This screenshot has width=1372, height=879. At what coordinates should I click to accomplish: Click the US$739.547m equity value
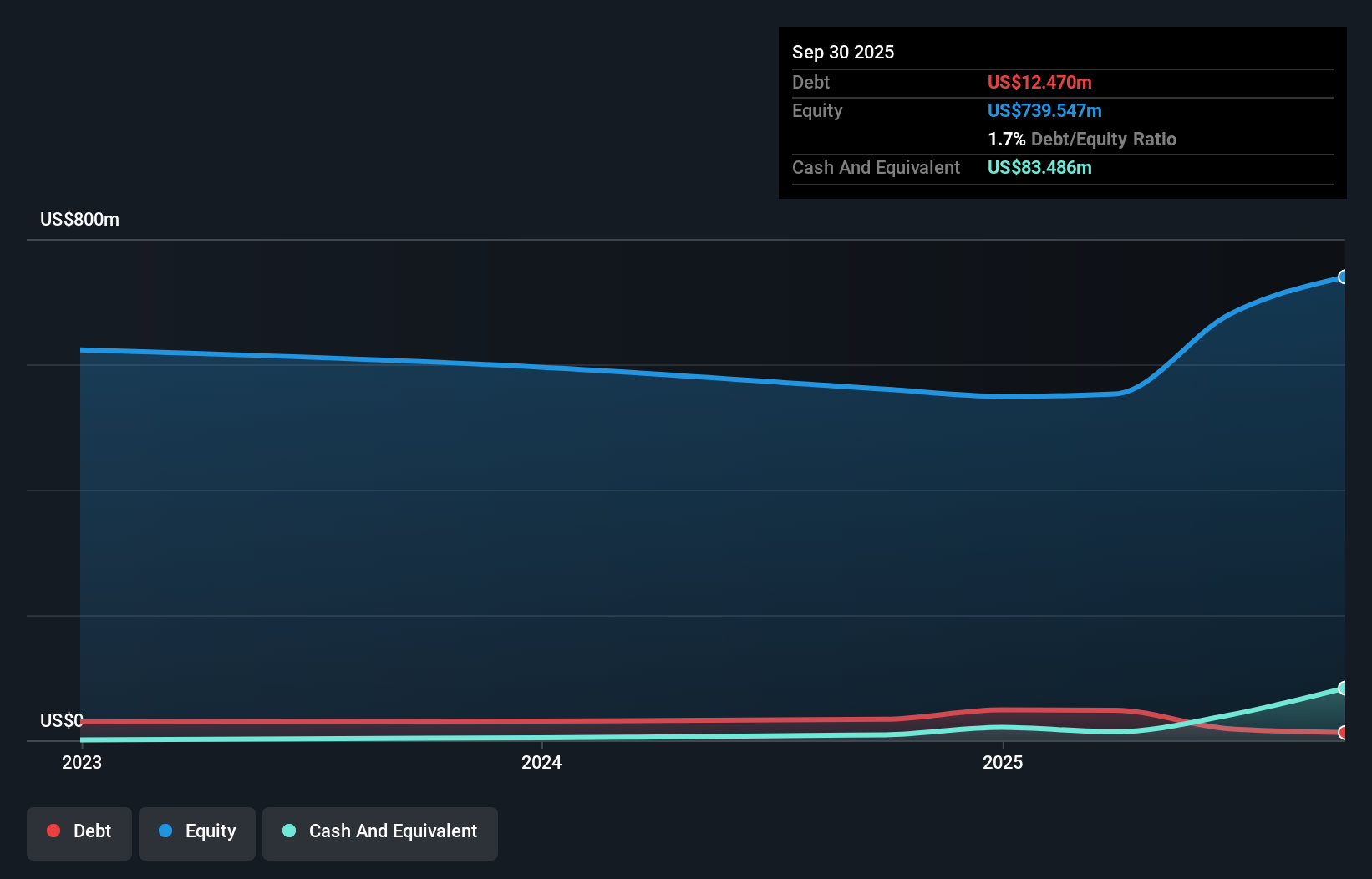[1044, 110]
